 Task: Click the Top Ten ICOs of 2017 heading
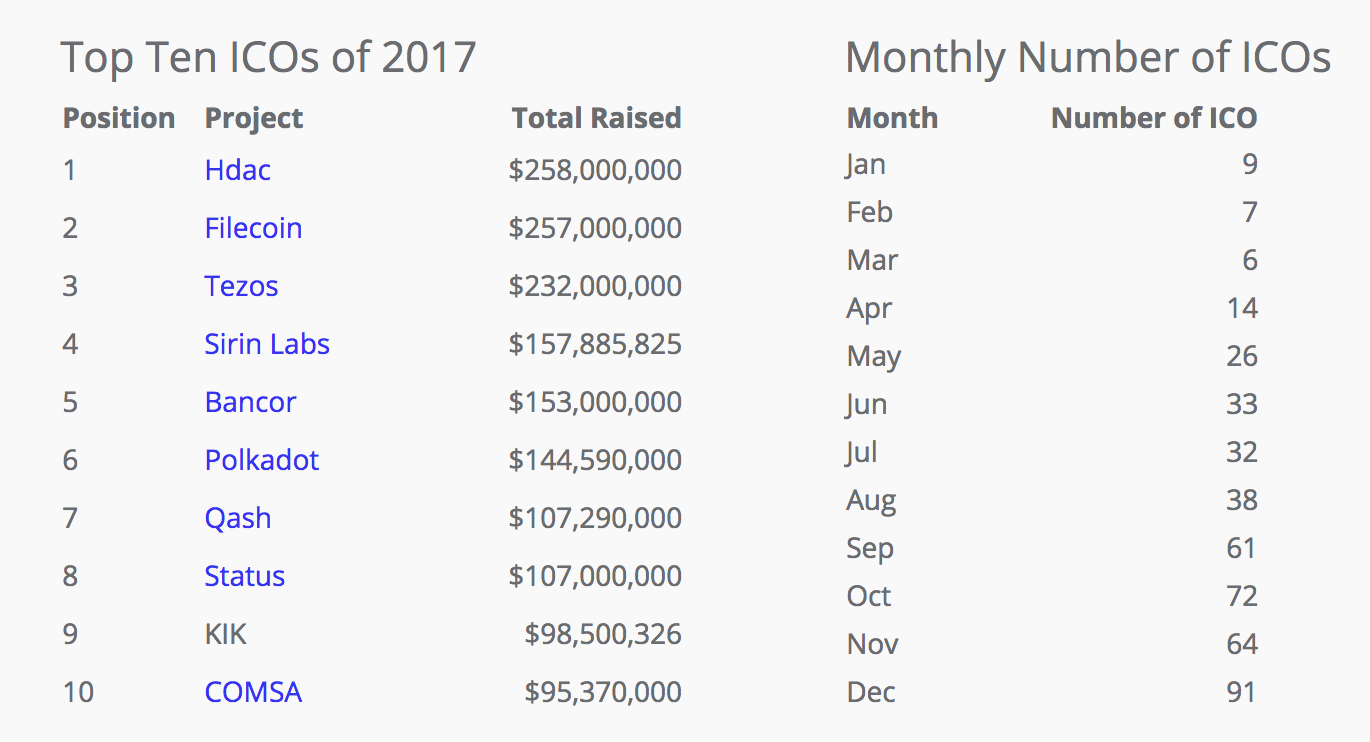pos(268,57)
